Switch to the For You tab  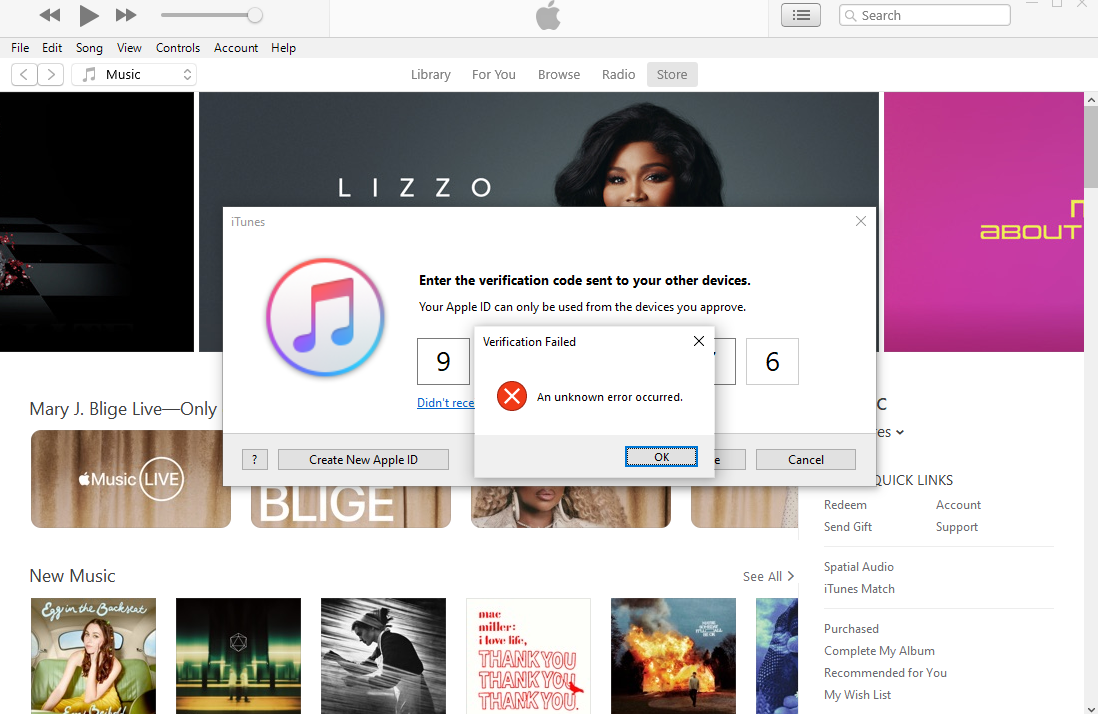pos(494,74)
